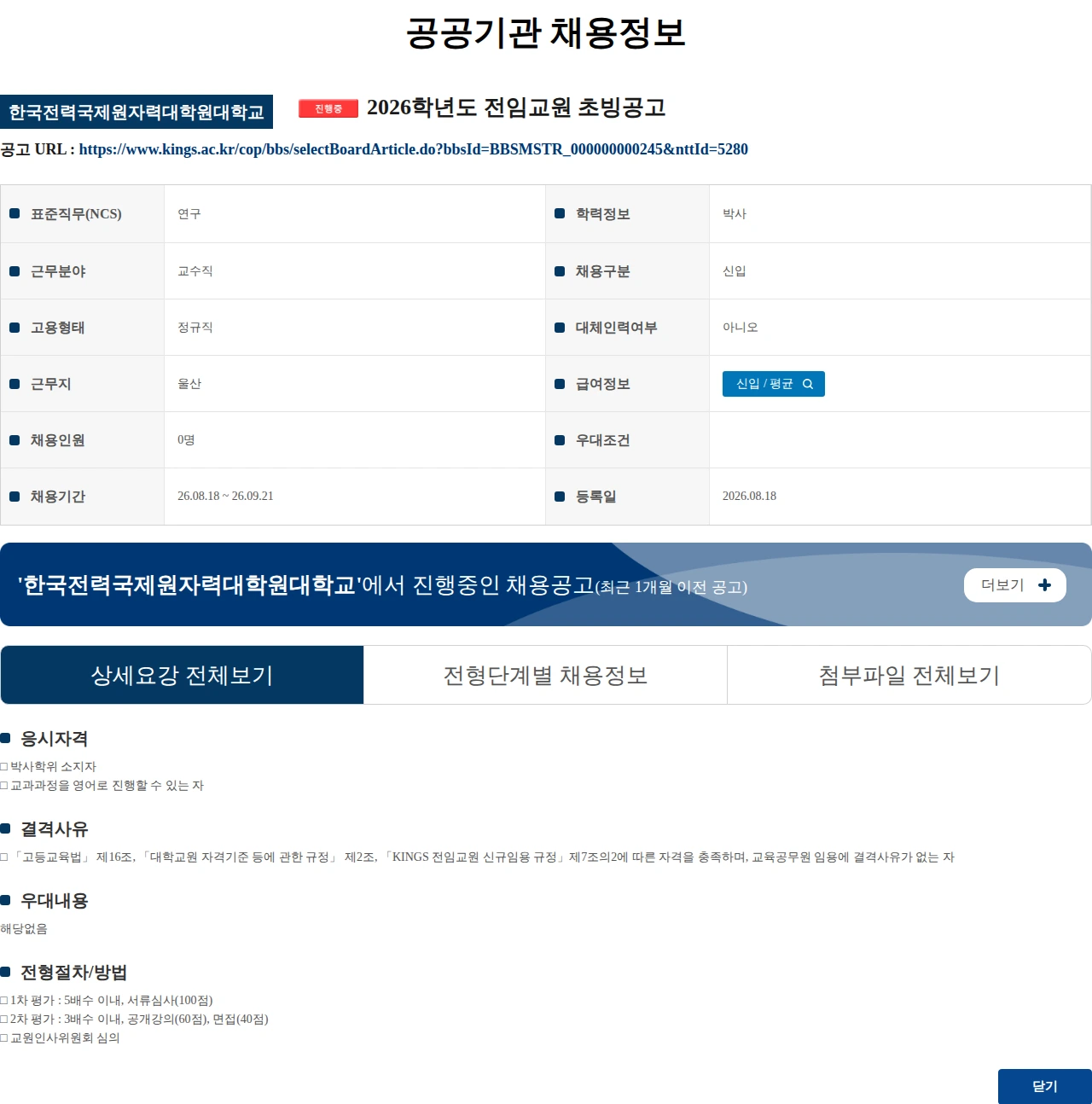Click the 박사학위 소지자 line
This screenshot has width=1092, height=1104.
pyautogui.click(x=49, y=767)
